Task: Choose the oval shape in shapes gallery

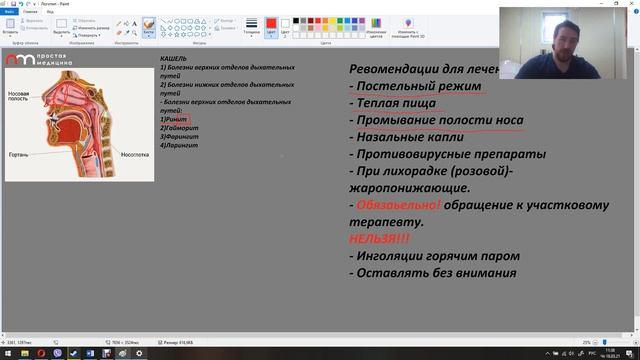Action: click(177, 21)
